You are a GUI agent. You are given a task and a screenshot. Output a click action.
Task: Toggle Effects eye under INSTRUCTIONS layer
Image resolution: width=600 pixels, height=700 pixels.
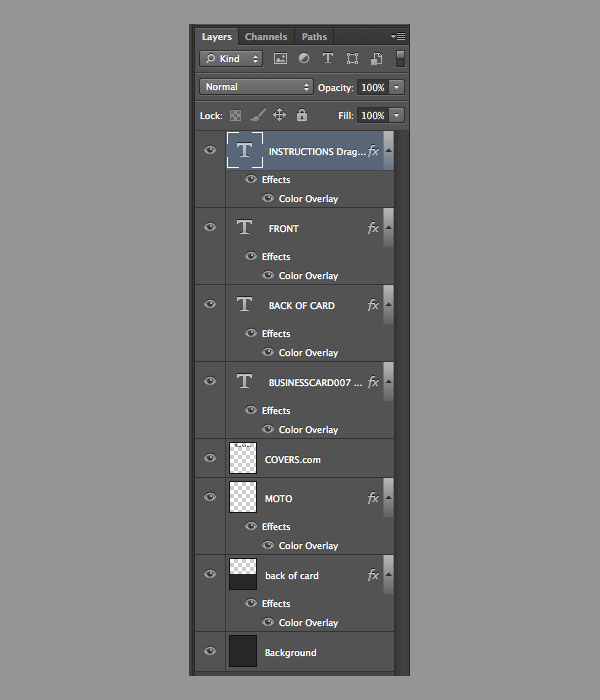click(x=251, y=179)
